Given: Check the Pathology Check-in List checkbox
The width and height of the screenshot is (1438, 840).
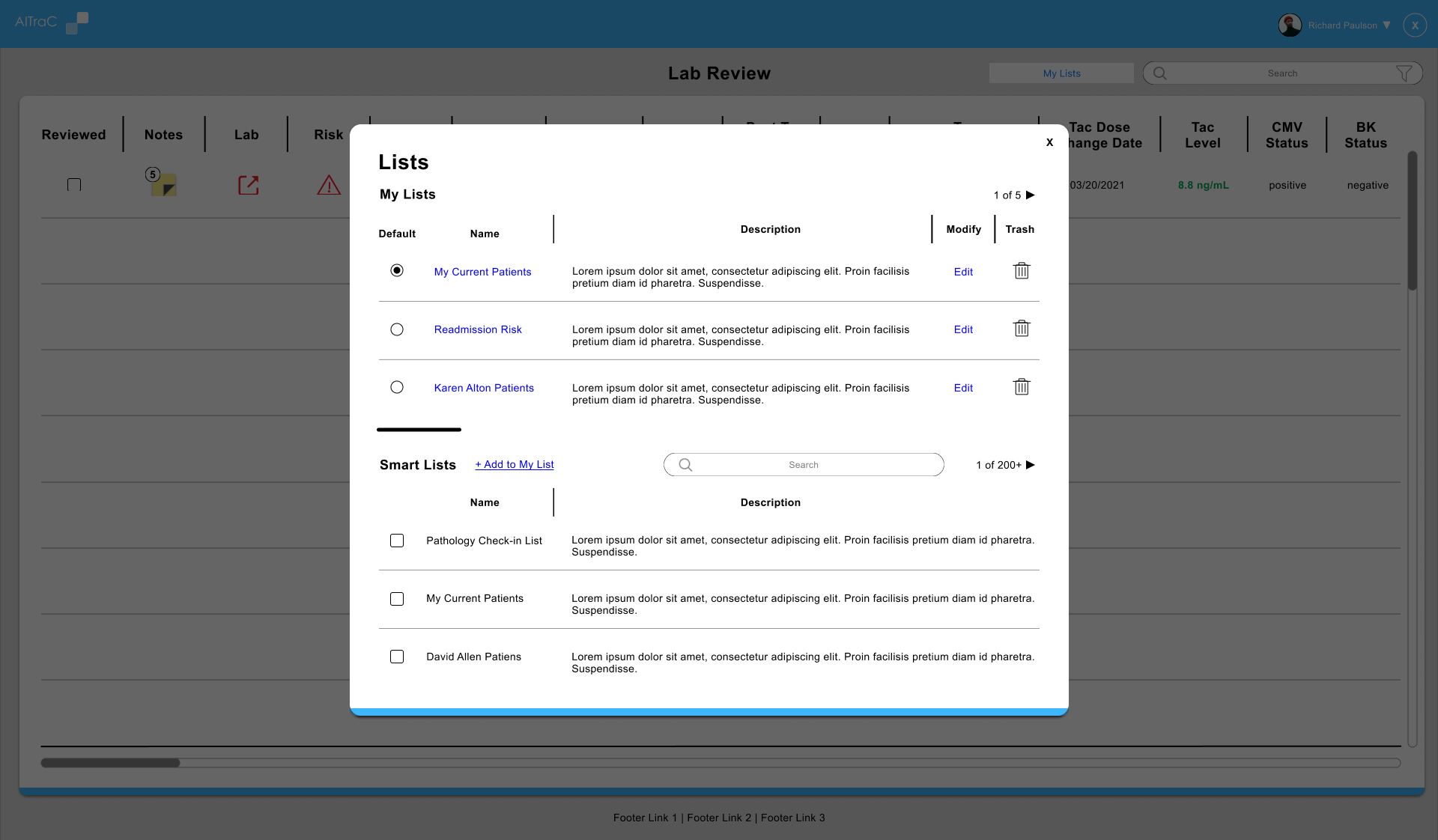Looking at the screenshot, I should point(396,541).
